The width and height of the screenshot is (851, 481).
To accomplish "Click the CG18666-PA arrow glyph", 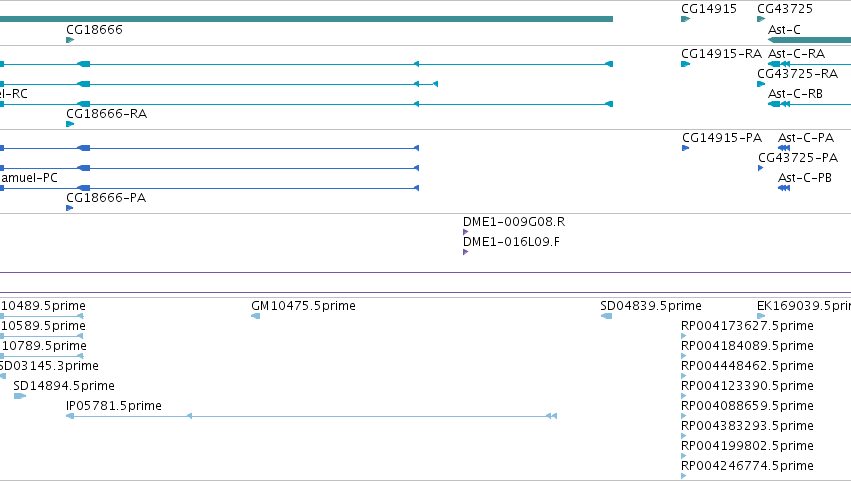I will click(x=69, y=208).
